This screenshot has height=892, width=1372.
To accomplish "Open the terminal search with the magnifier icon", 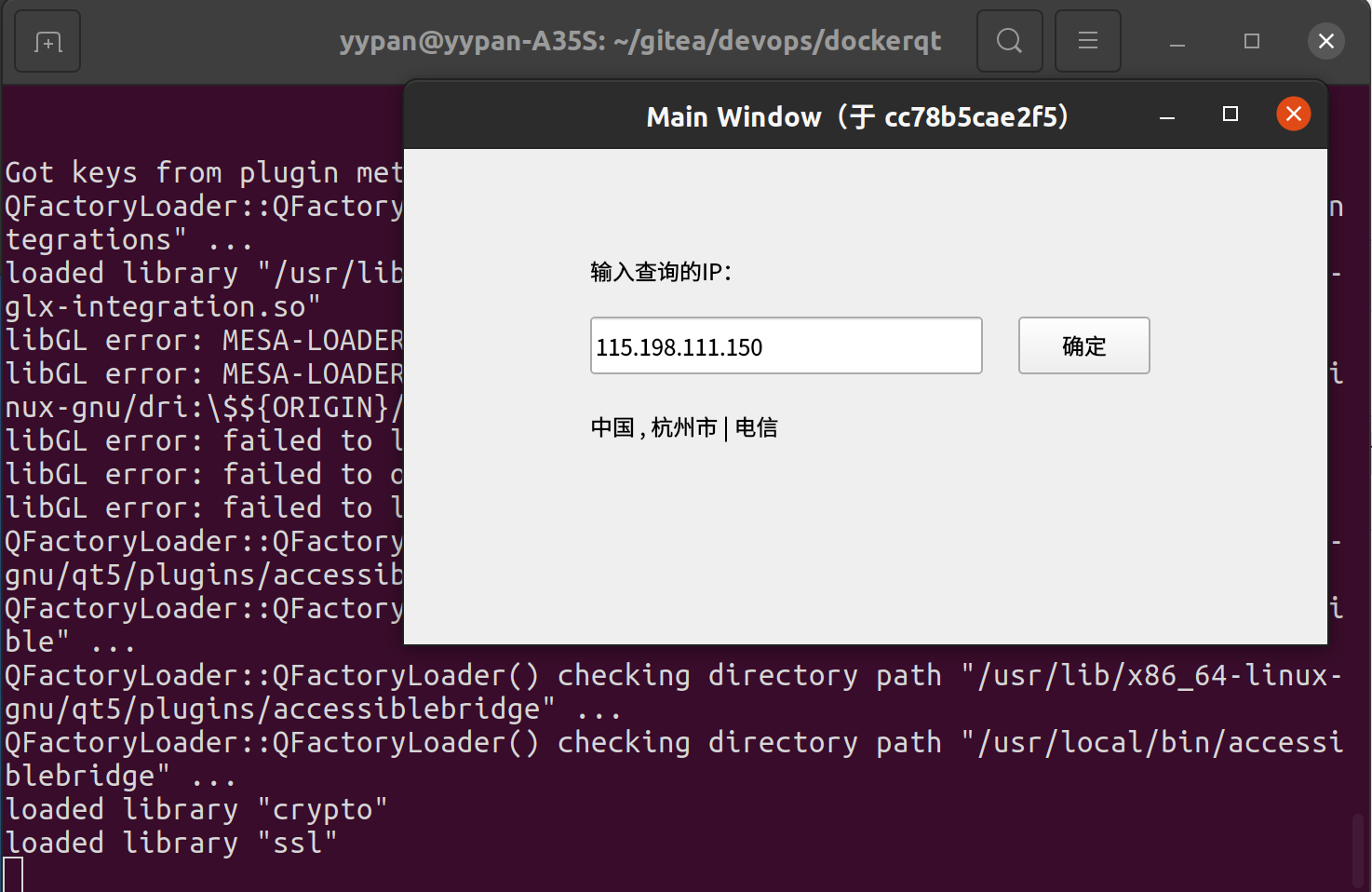I will coord(1009,40).
